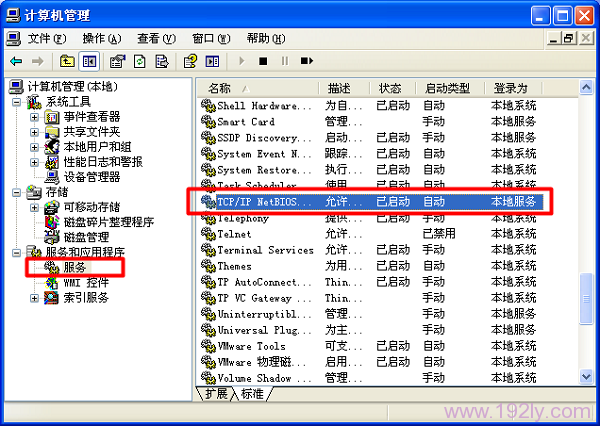This screenshot has height=426, width=600.
Task: Click the action pane toolbar icon next to Help
Action: click(x=212, y=61)
